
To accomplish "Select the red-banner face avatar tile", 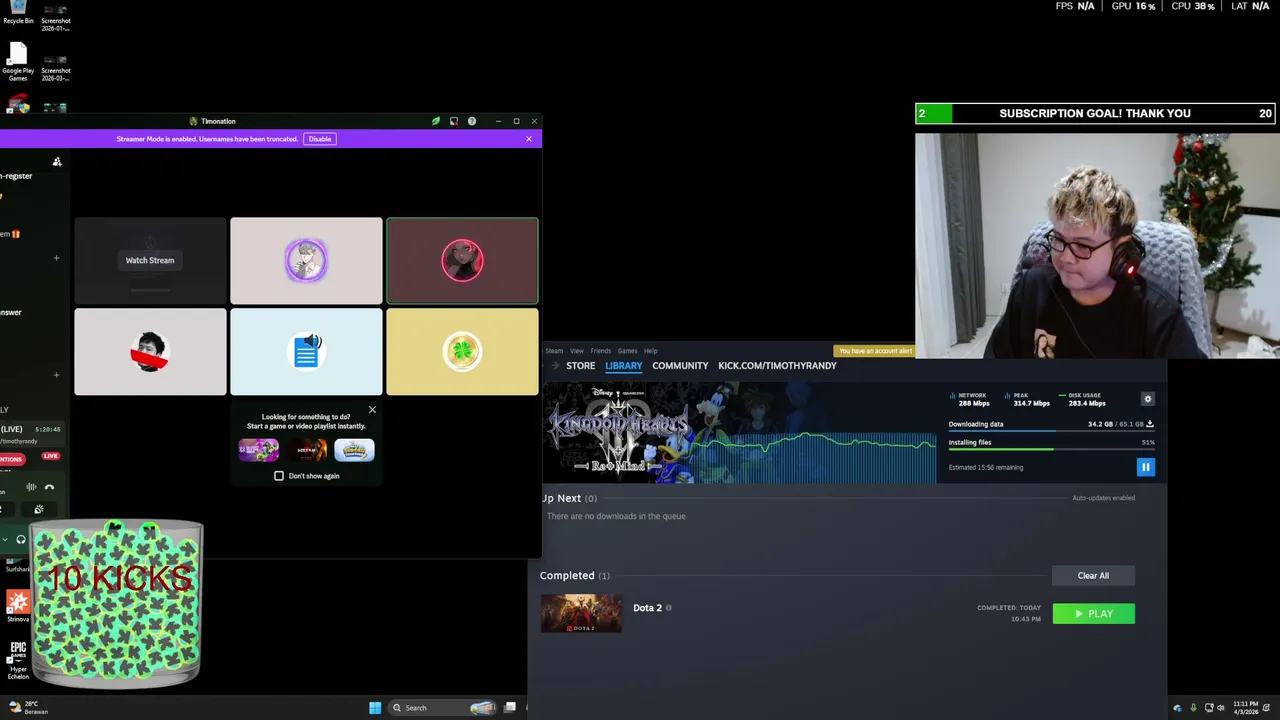I will (150, 352).
